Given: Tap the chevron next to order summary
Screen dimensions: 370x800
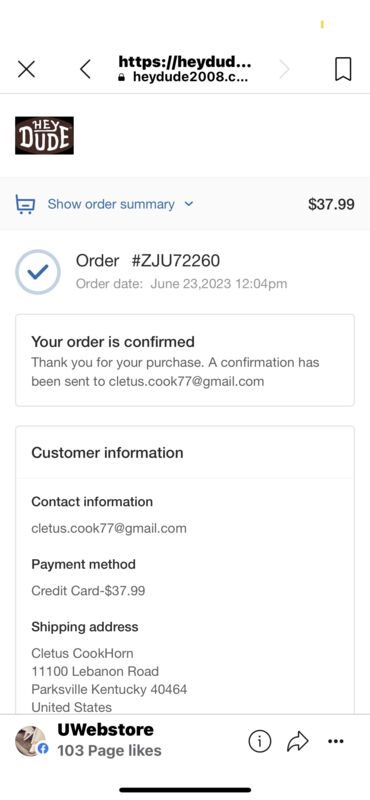Looking at the screenshot, I should 189,204.
